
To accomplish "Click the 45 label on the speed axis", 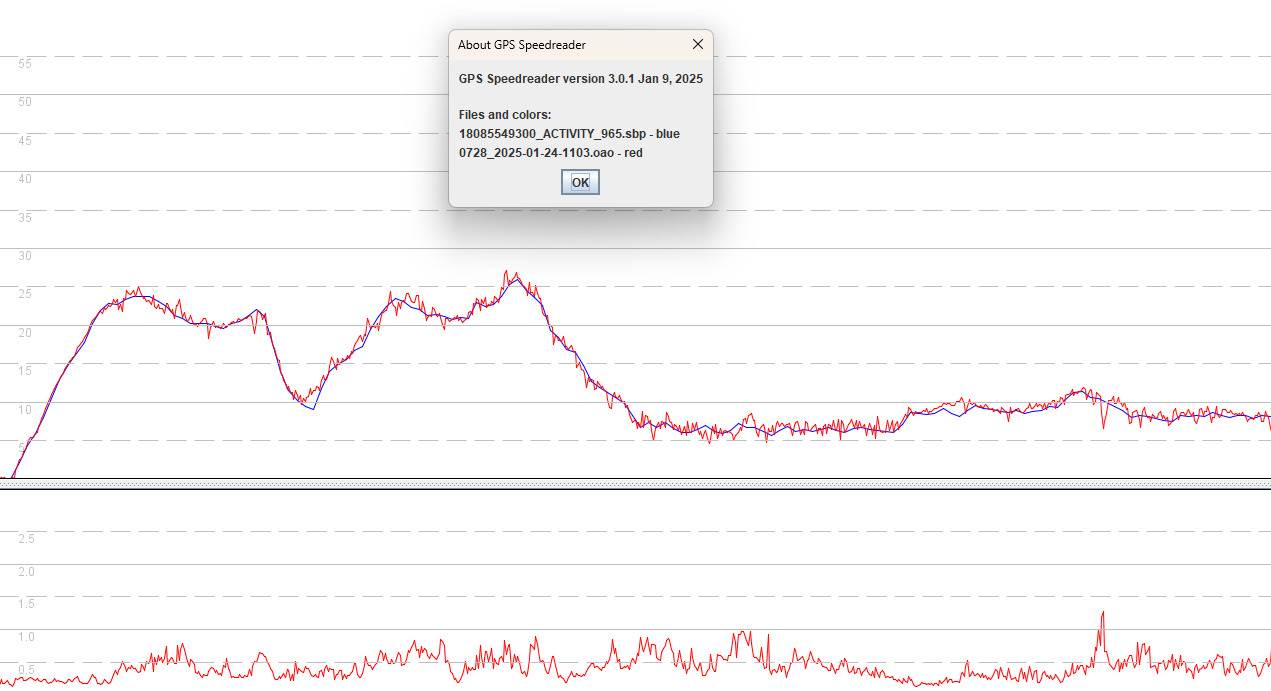I will pyautogui.click(x=25, y=141).
